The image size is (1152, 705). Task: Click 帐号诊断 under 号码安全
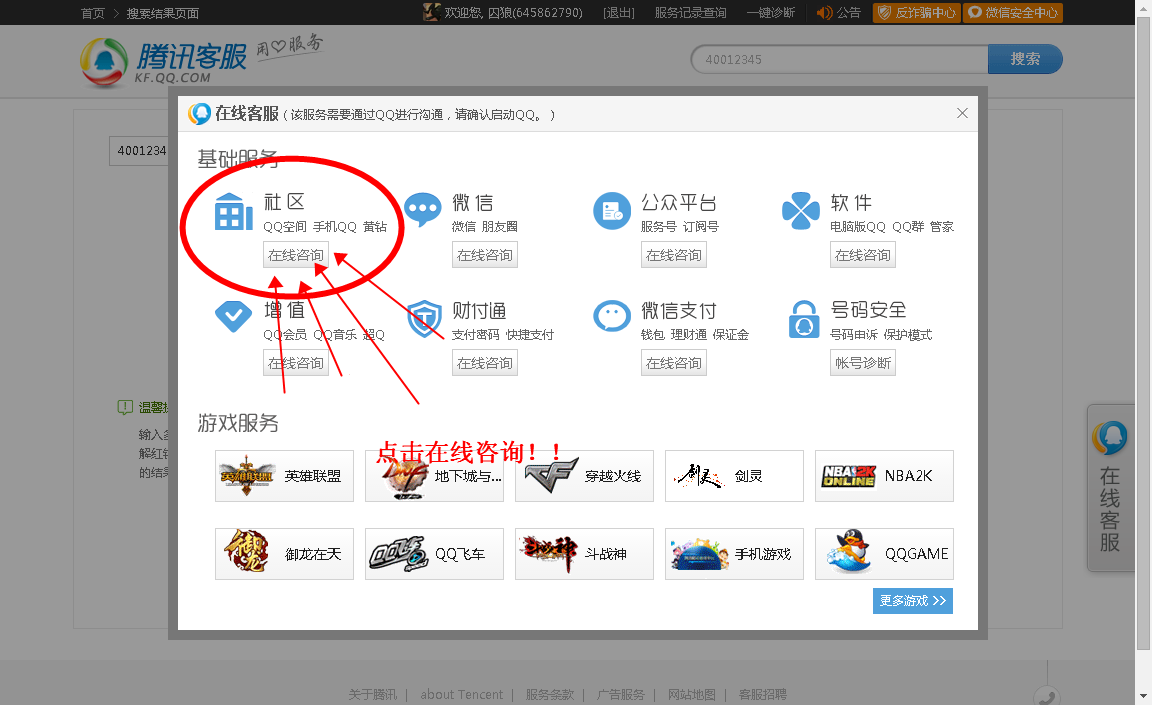(863, 363)
